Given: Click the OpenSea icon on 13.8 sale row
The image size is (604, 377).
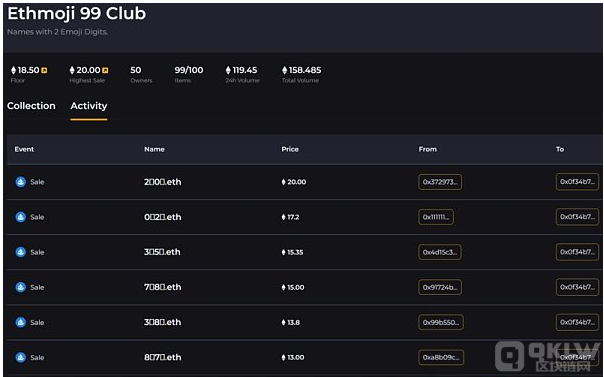Looking at the screenshot, I should (x=20, y=322).
